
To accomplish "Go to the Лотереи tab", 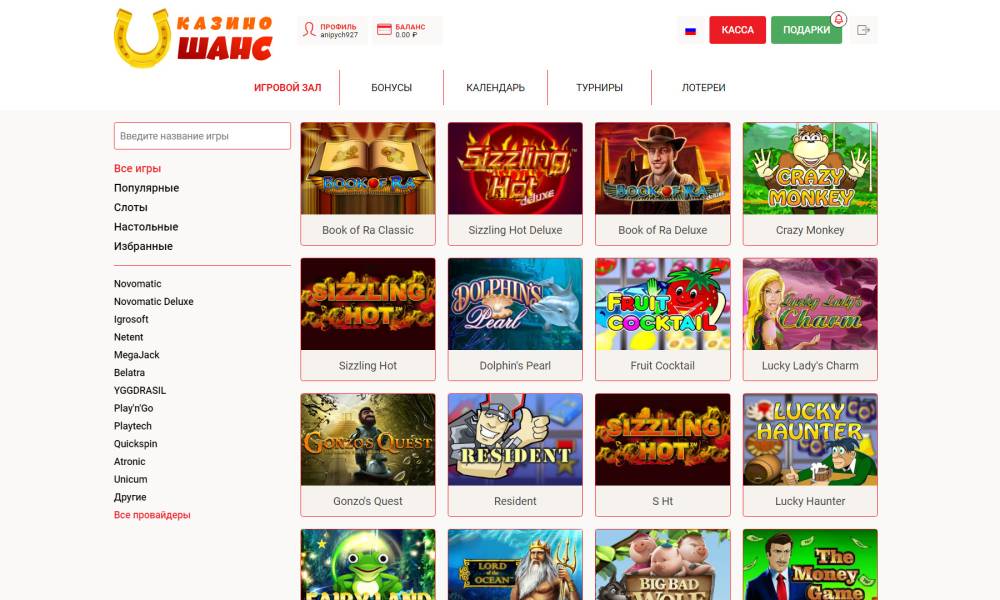I will 703,87.
